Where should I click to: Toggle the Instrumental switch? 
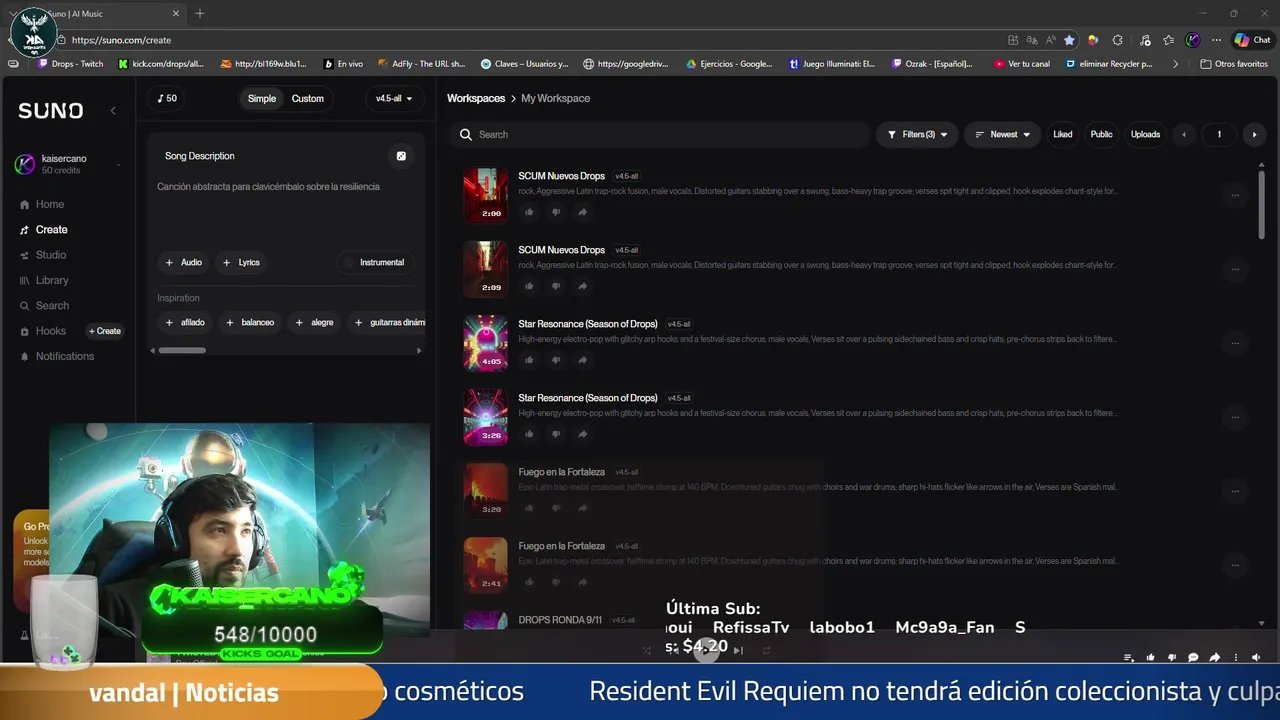tap(374, 262)
